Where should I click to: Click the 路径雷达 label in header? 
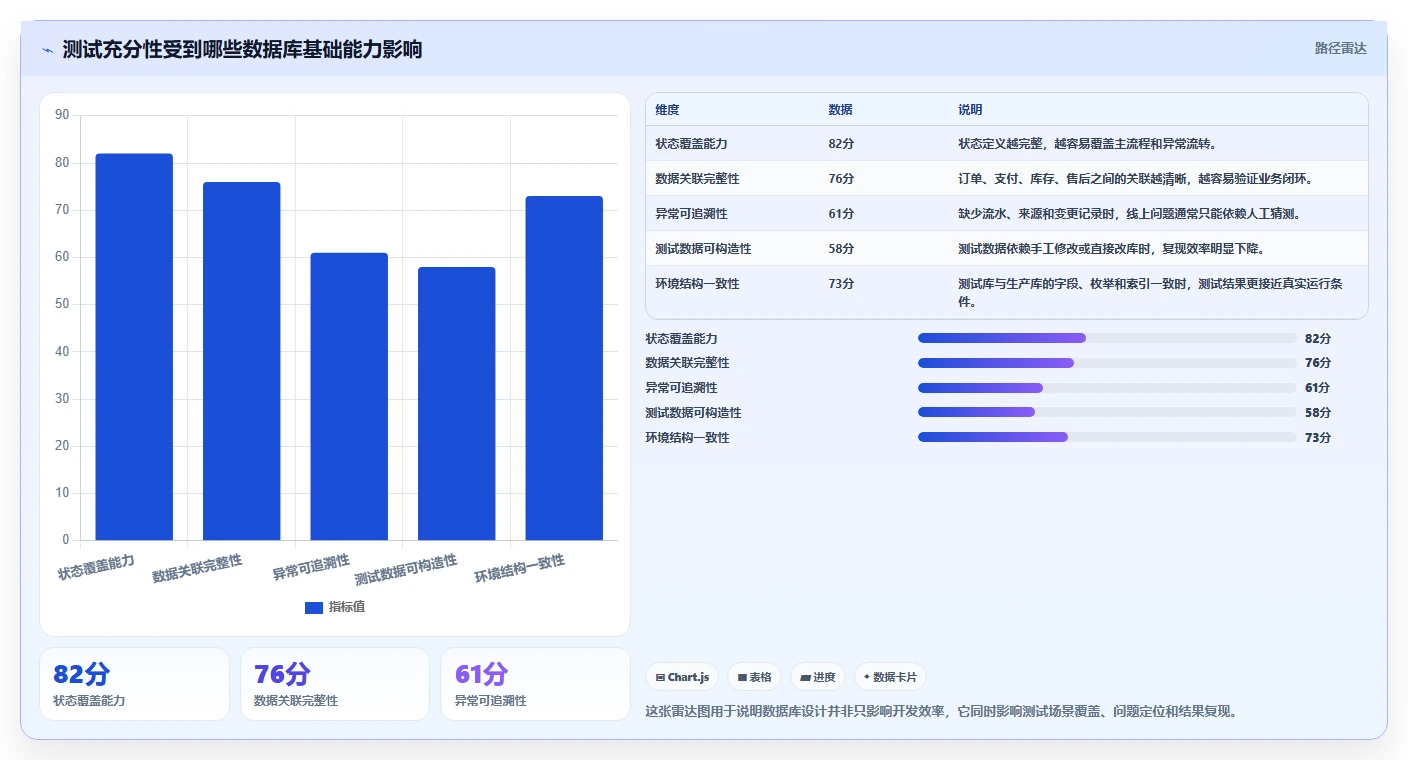1340,48
